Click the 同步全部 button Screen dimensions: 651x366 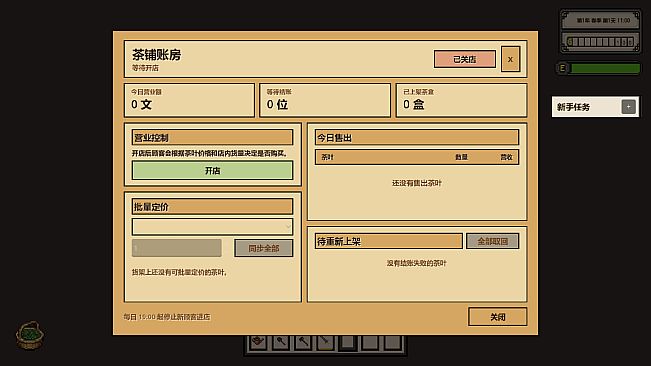click(x=264, y=248)
